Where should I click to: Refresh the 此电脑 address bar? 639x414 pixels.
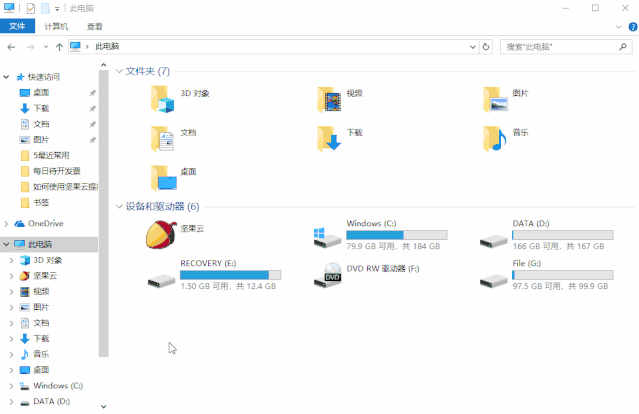(x=486, y=47)
